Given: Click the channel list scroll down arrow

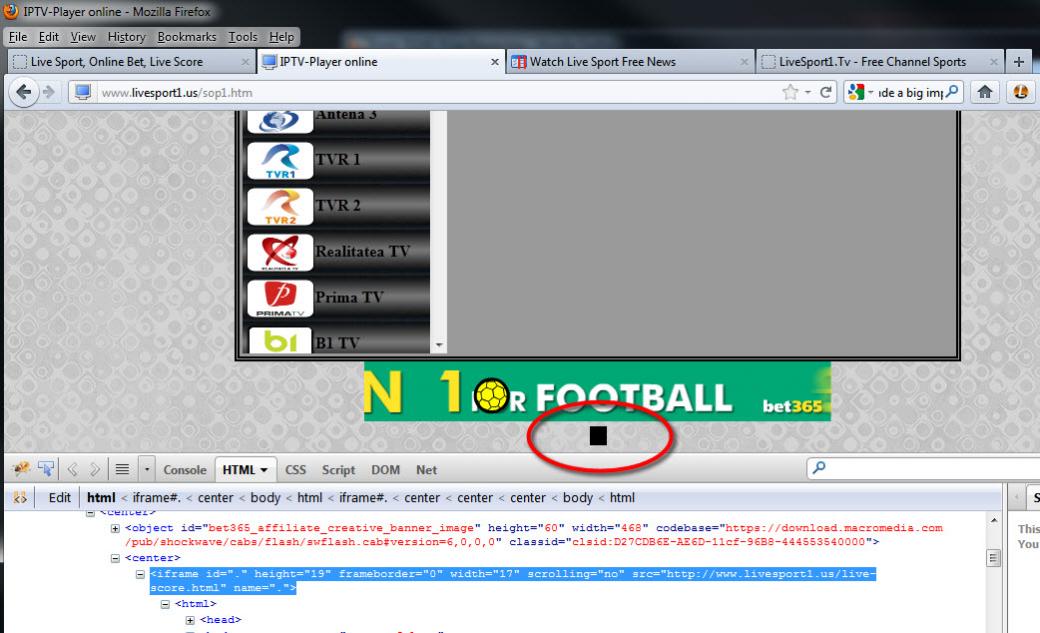Looking at the screenshot, I should [438, 345].
